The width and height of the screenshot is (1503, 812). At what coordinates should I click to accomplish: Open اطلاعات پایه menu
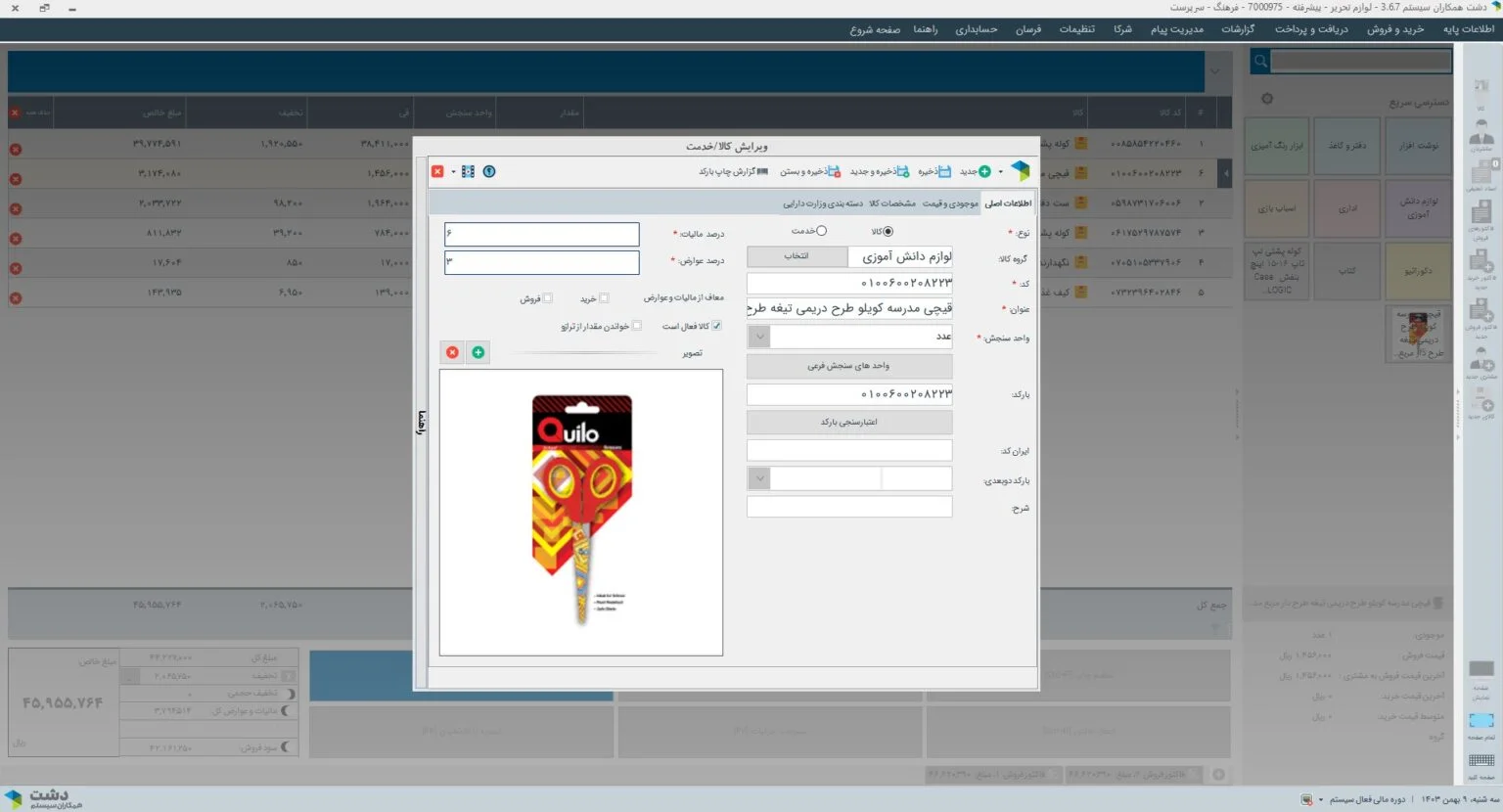click(x=1469, y=29)
